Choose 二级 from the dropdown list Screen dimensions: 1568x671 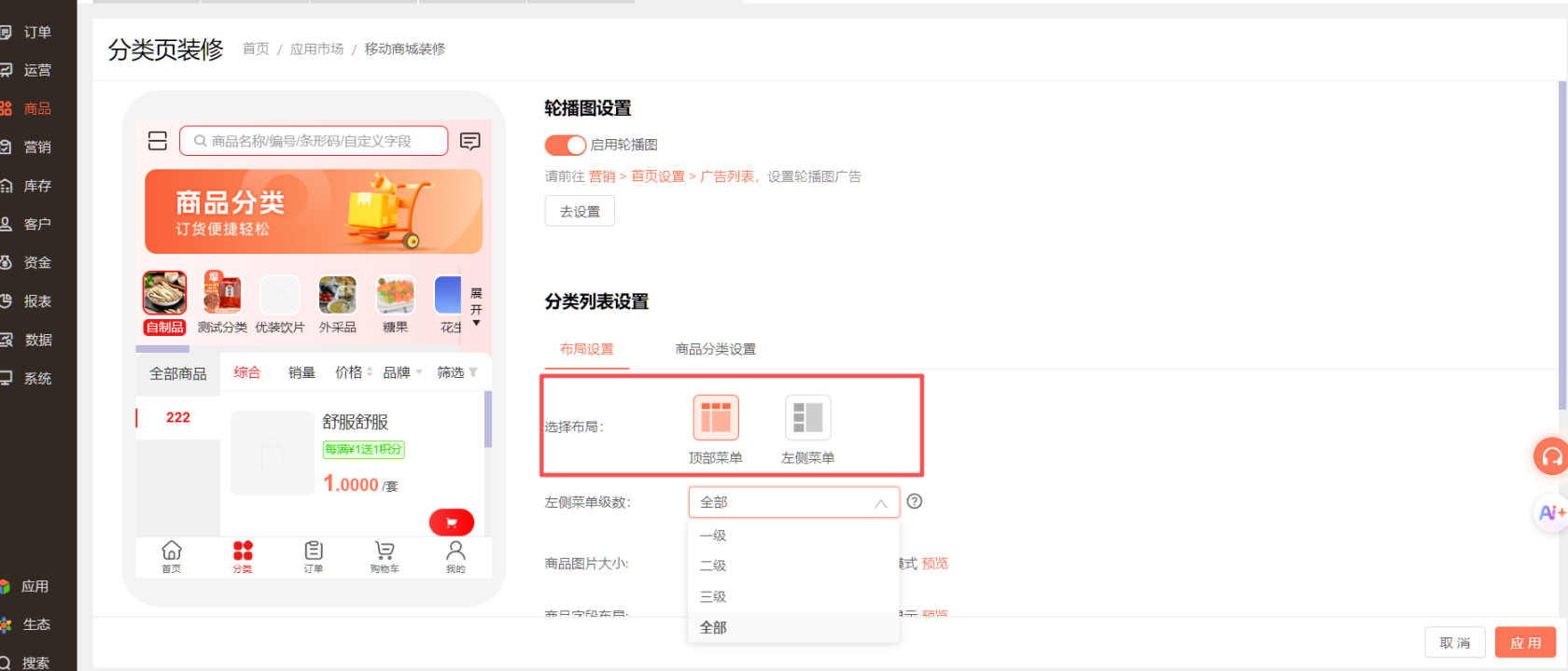coord(794,566)
